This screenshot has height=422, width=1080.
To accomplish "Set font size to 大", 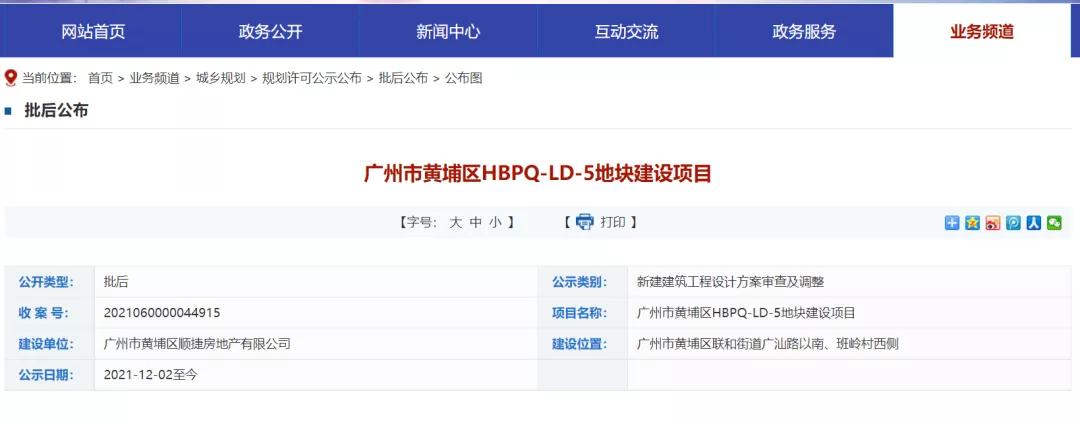I will [x=455, y=222].
